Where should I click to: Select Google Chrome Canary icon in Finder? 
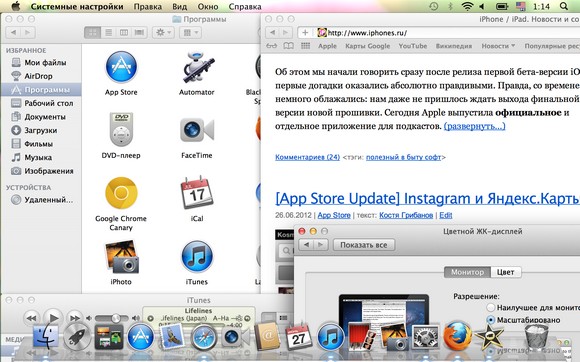tap(121, 193)
